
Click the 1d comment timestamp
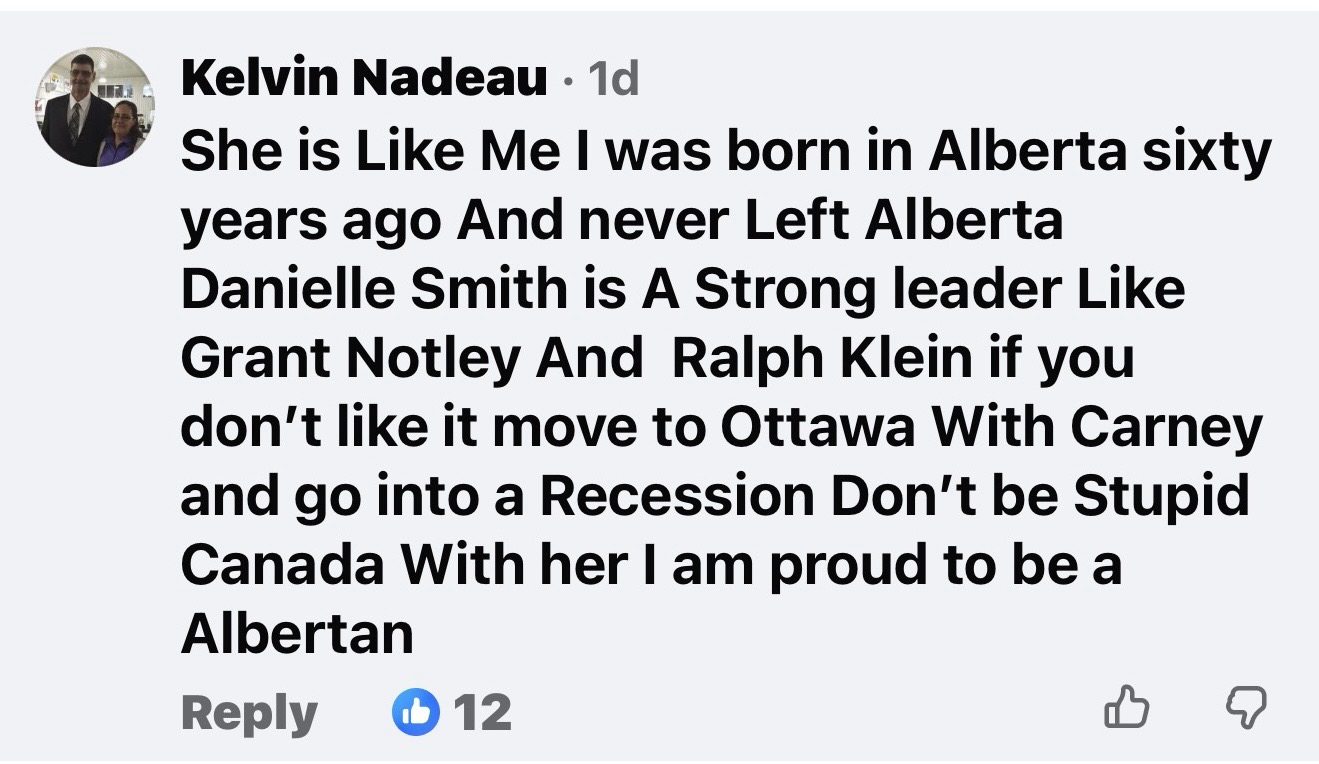[613, 80]
